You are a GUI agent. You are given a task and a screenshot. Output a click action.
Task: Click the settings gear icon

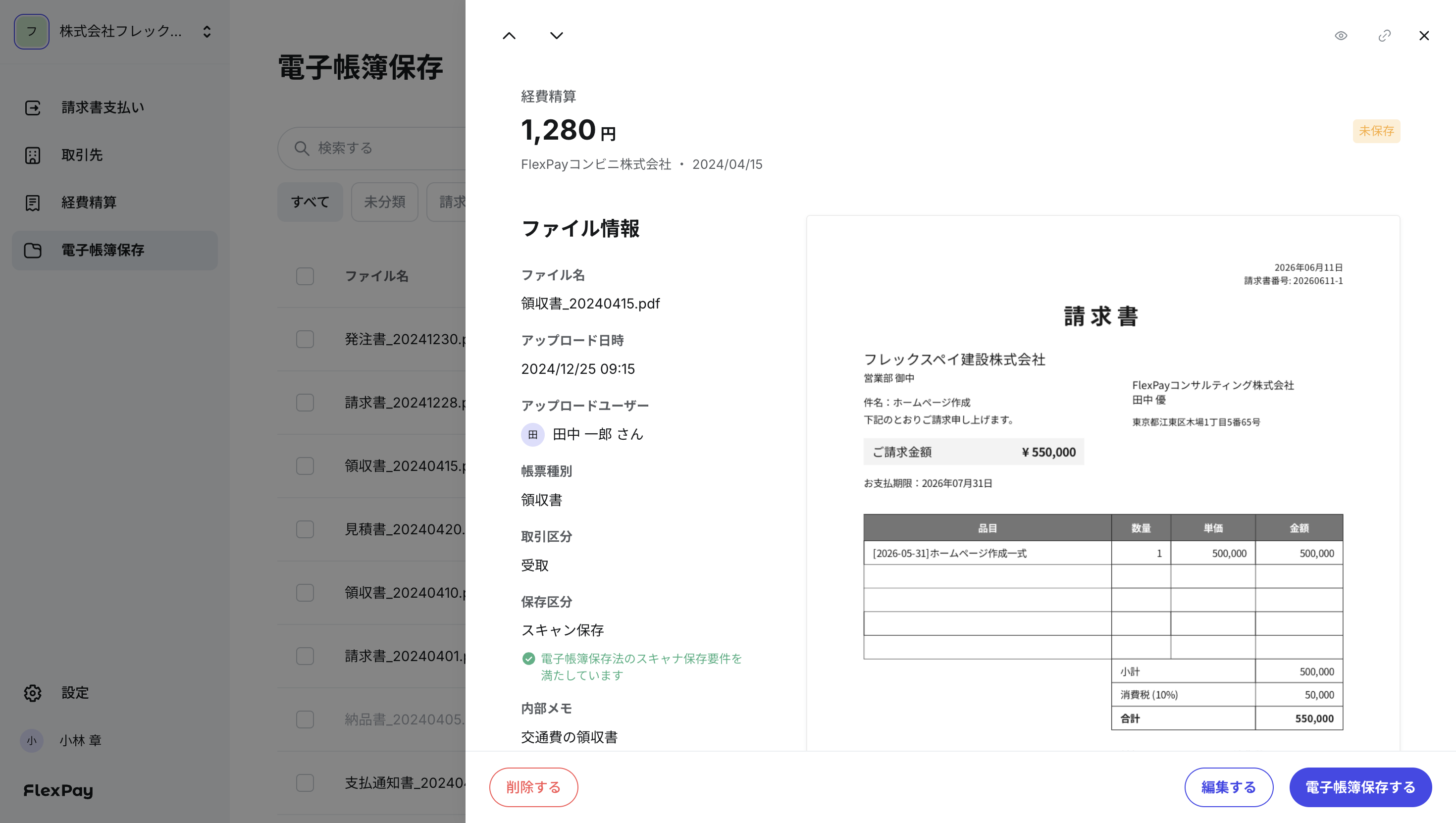(33, 692)
